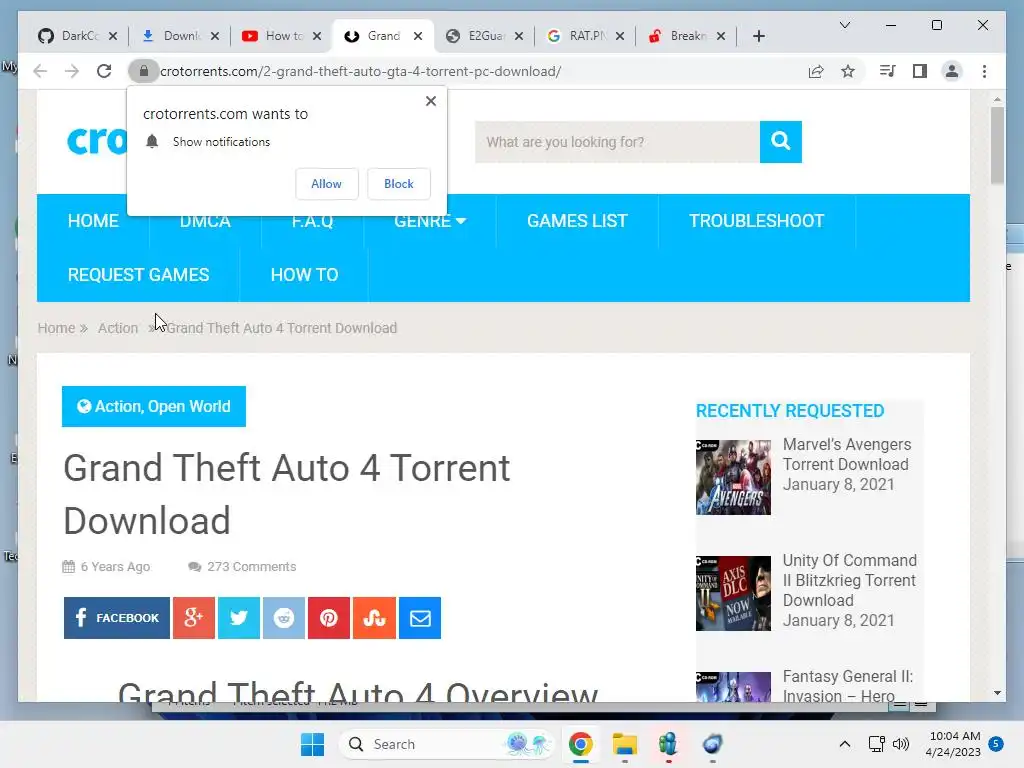
Task: Open Unity Of Command II Blitzkrieg link
Action: point(850,581)
